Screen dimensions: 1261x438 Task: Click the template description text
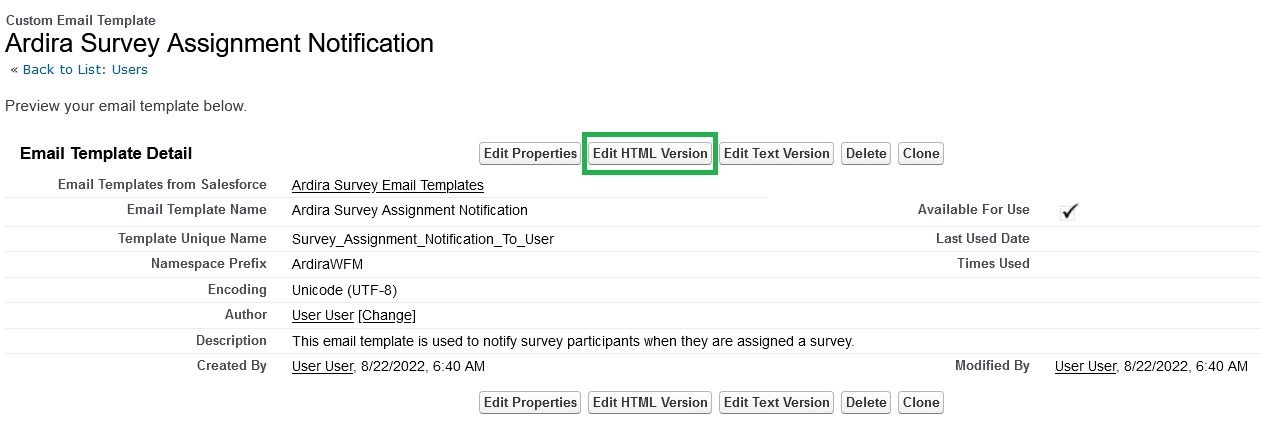[x=572, y=341]
